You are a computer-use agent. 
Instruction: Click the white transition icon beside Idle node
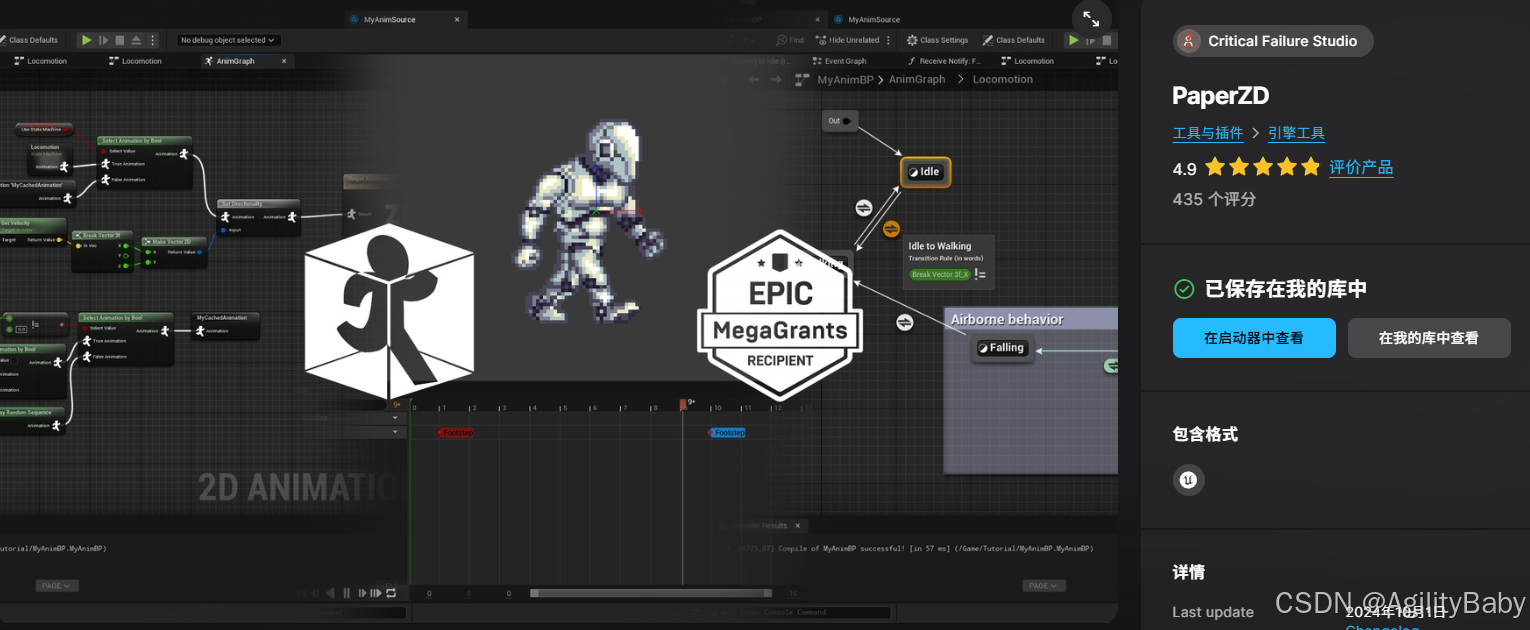click(864, 208)
